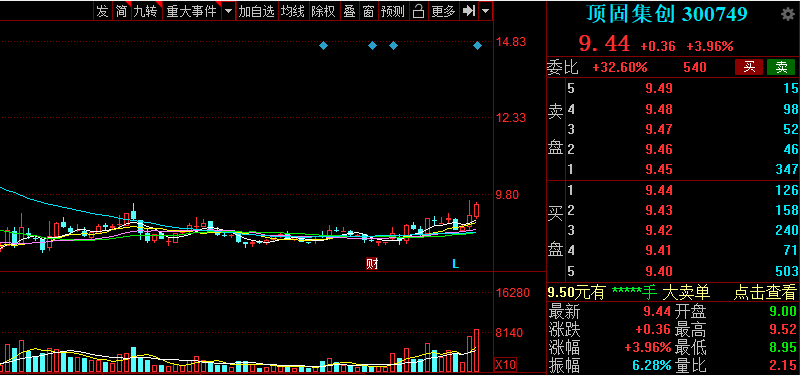Click the 发 toolbar button
The width and height of the screenshot is (800, 375).
[103, 11]
